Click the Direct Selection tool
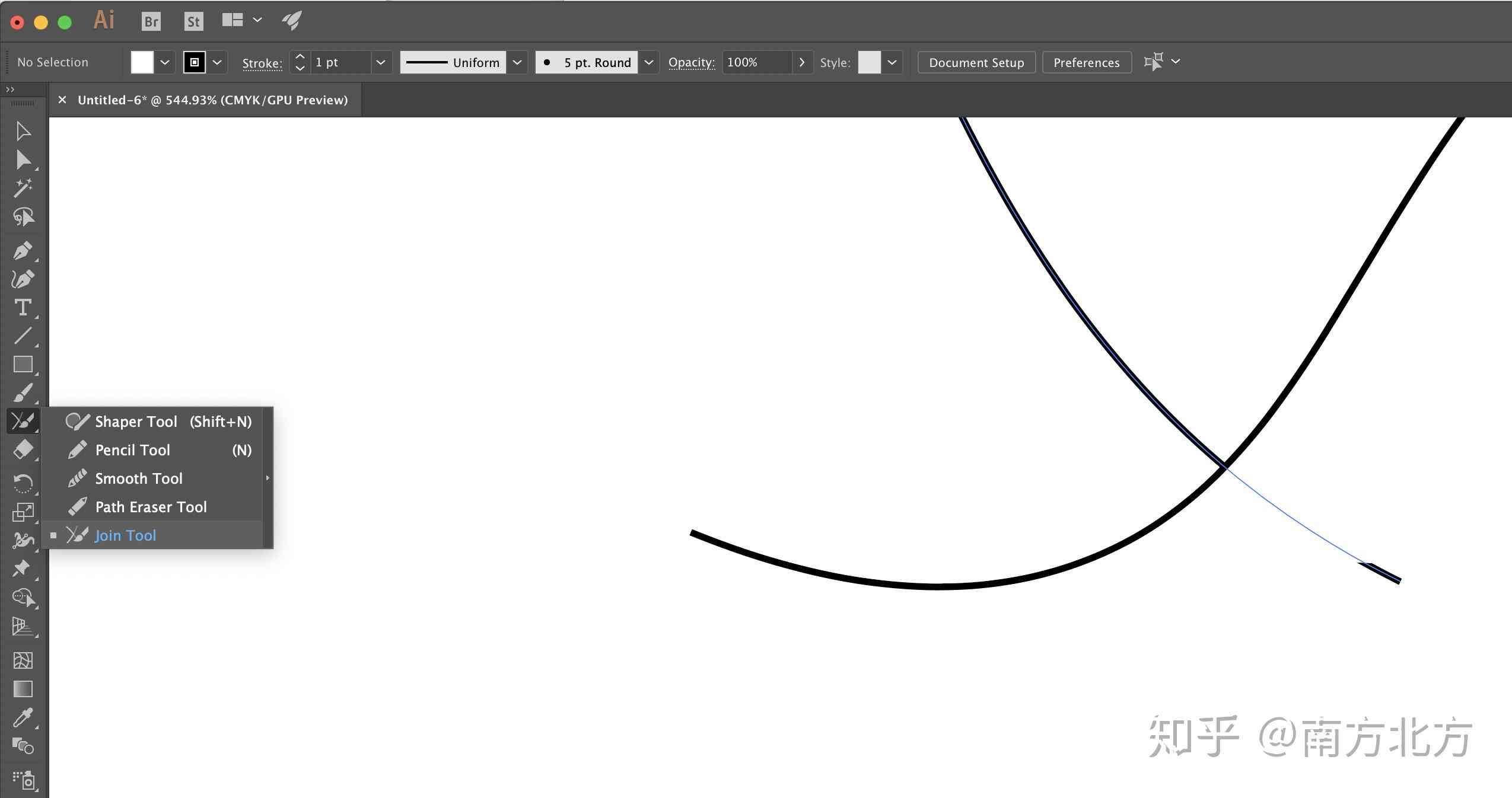Viewport: 1512px width, 798px height. pos(22,159)
